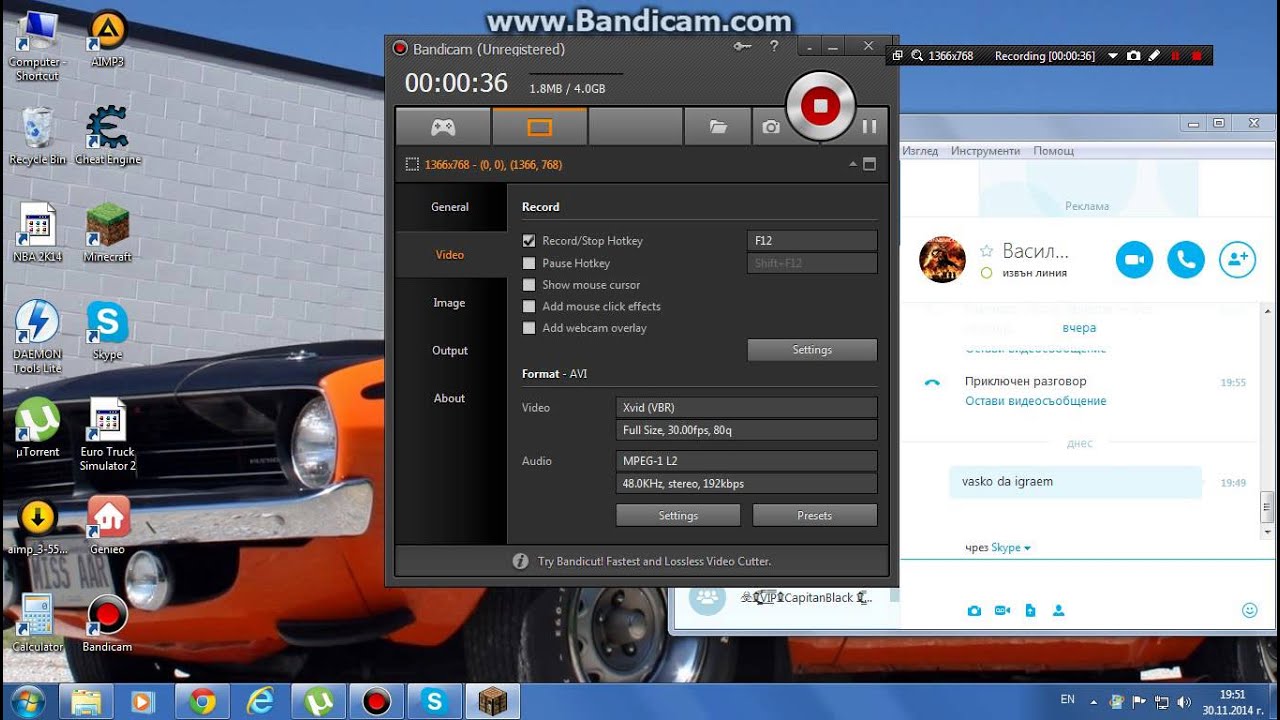Open the Skype emoticon smiley picker
The image size is (1280, 720).
coord(1249,610)
